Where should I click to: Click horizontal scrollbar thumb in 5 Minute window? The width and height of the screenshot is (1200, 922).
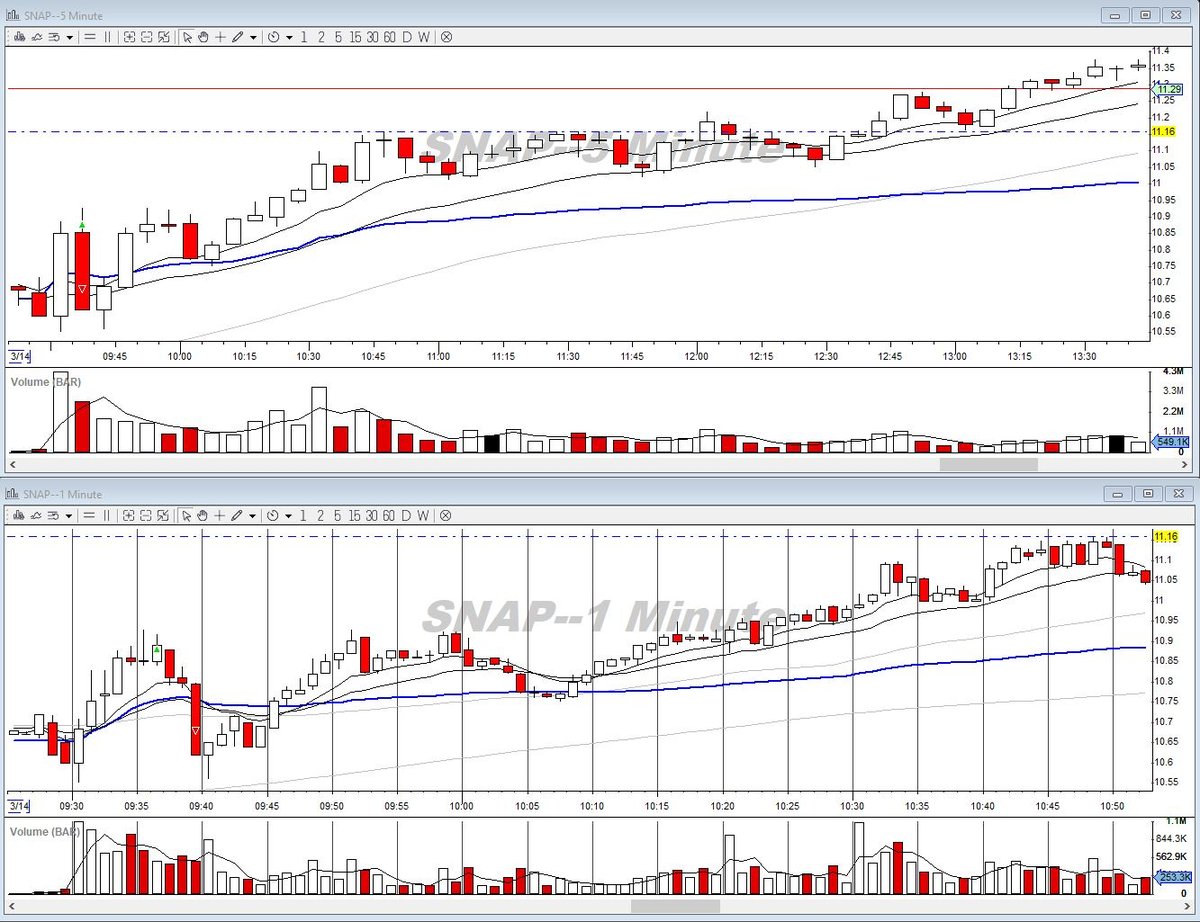988,464
